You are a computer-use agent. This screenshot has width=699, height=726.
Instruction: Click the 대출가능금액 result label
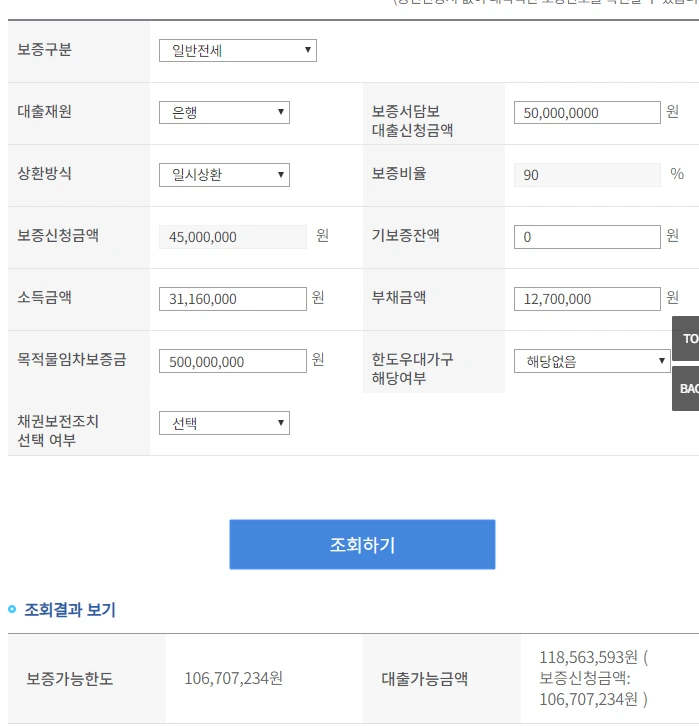coord(424,679)
